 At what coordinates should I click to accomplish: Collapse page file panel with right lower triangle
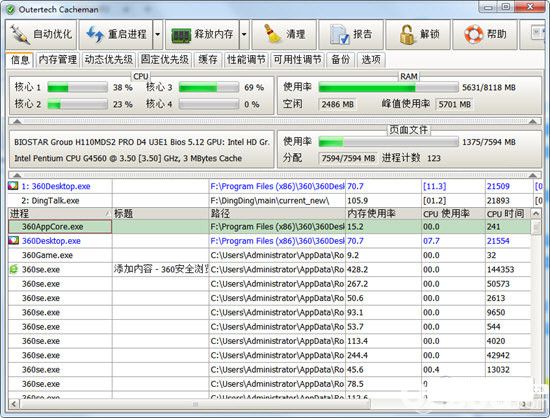(x=532, y=175)
